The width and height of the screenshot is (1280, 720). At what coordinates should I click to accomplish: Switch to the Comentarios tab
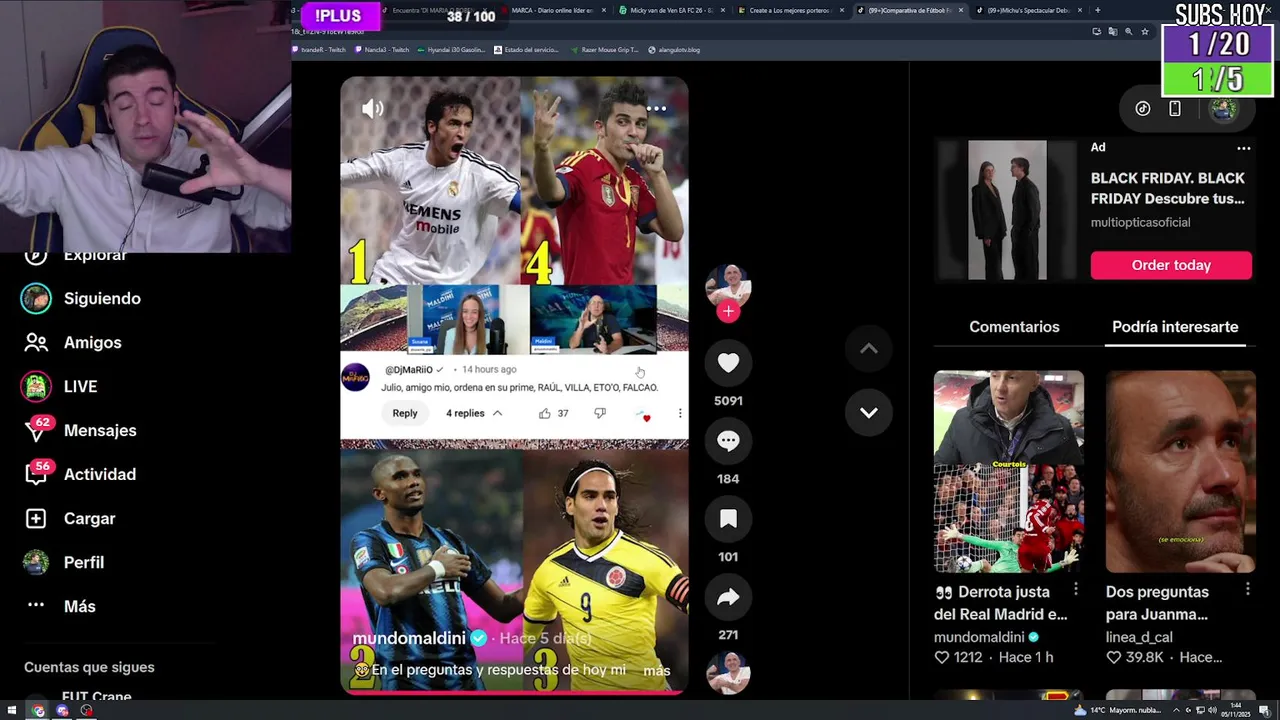pyautogui.click(x=1014, y=327)
